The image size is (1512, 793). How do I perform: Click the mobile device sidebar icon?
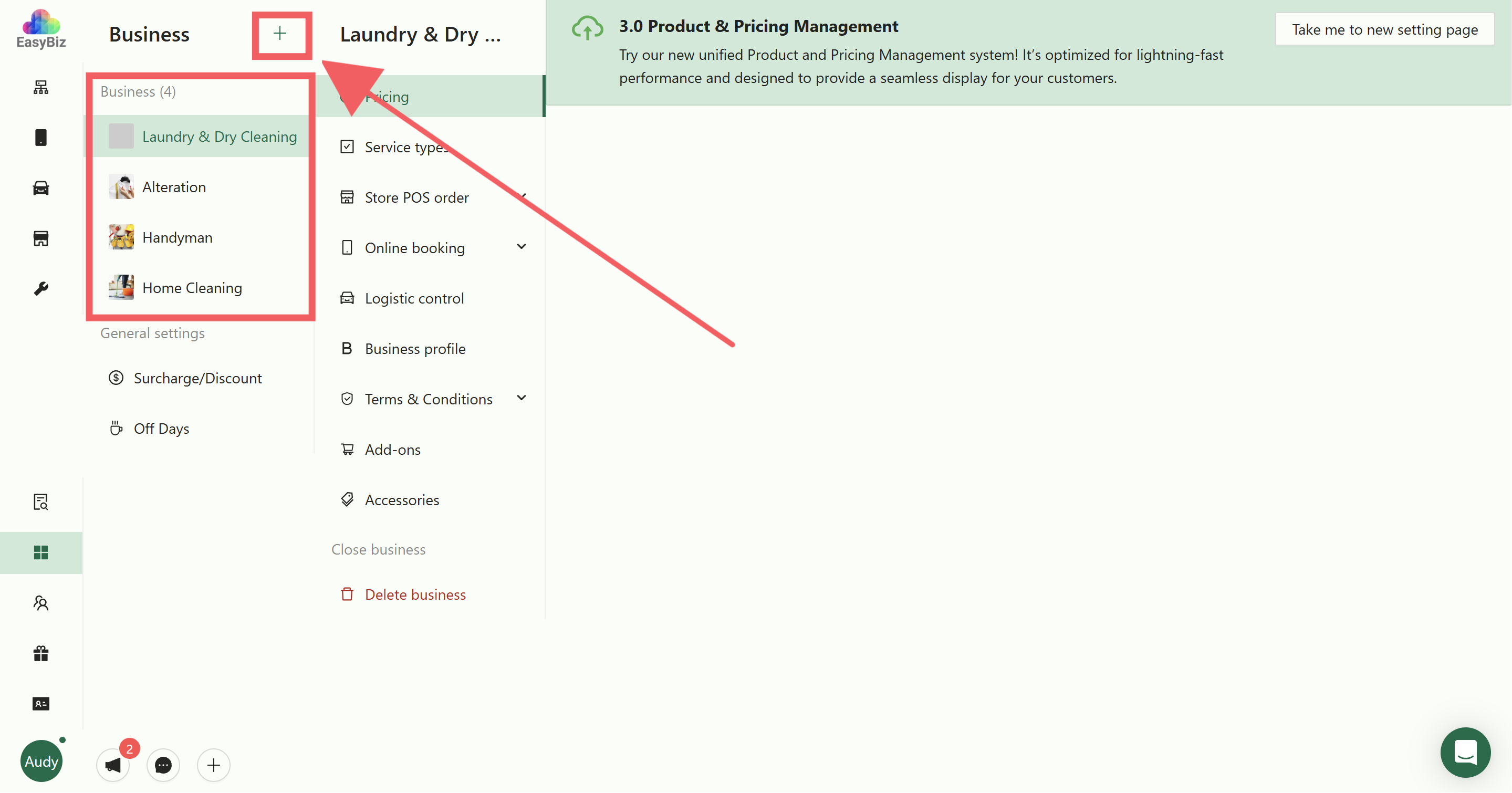[40, 138]
